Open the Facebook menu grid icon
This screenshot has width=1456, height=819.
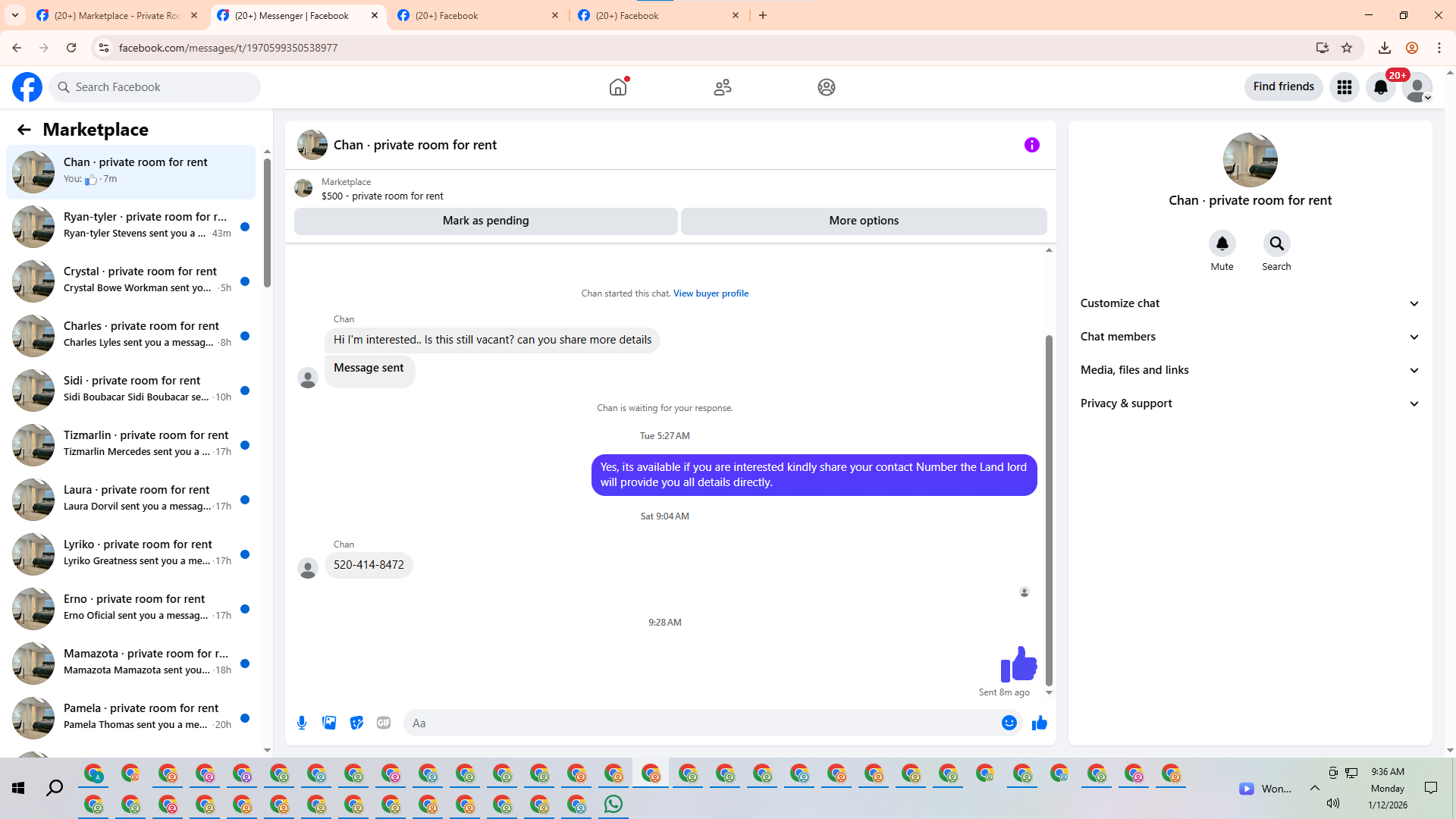click(x=1344, y=87)
